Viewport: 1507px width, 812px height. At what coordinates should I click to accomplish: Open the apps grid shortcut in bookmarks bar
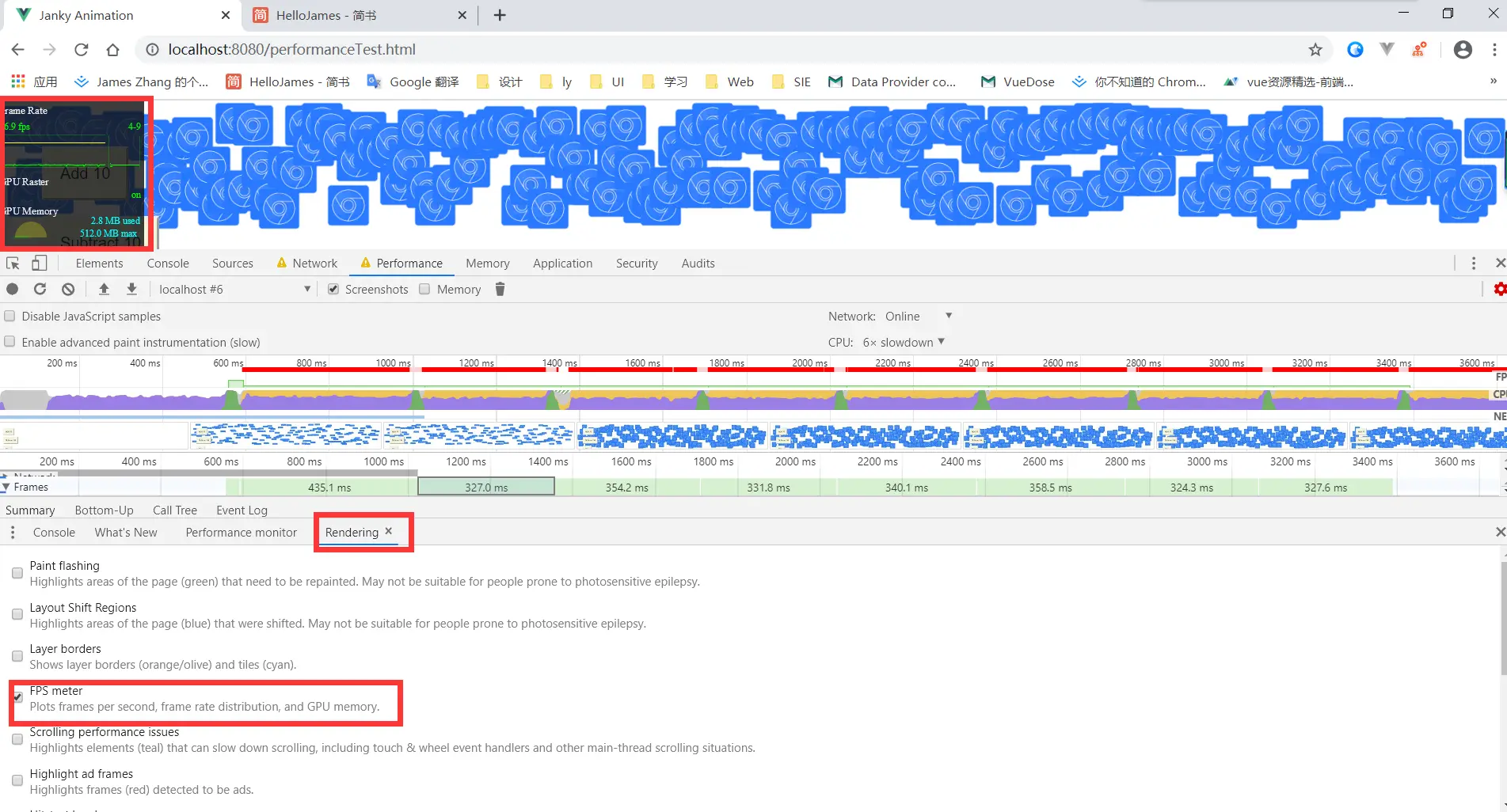pos(17,82)
